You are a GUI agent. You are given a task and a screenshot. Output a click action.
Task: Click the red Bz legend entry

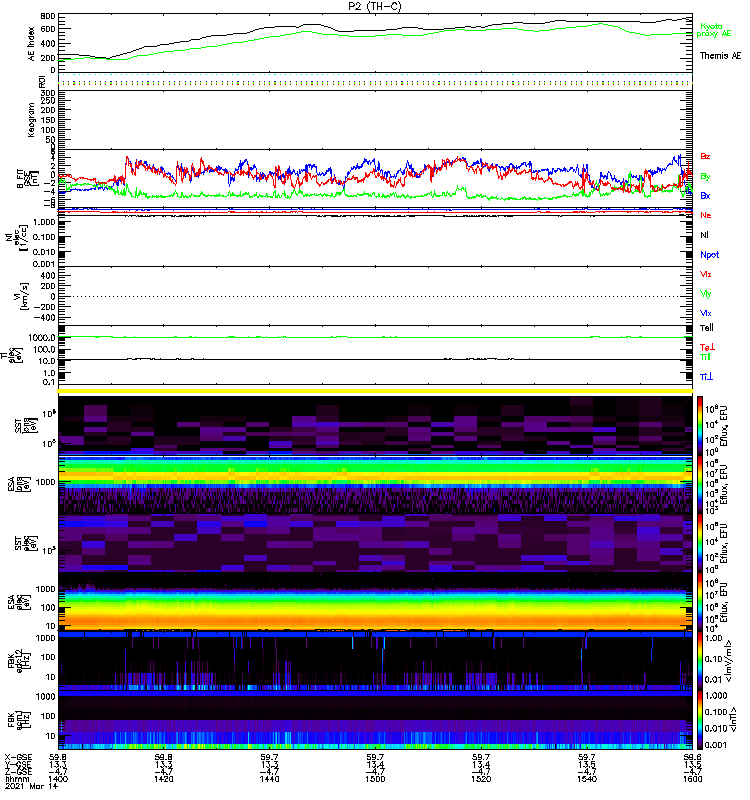click(705, 157)
